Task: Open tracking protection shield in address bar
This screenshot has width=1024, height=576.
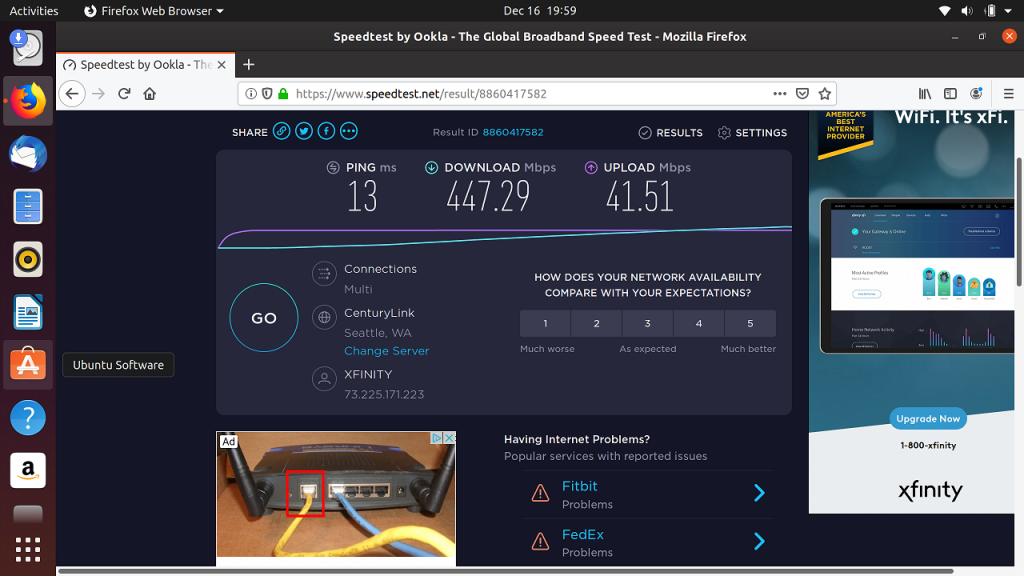Action: (267, 94)
